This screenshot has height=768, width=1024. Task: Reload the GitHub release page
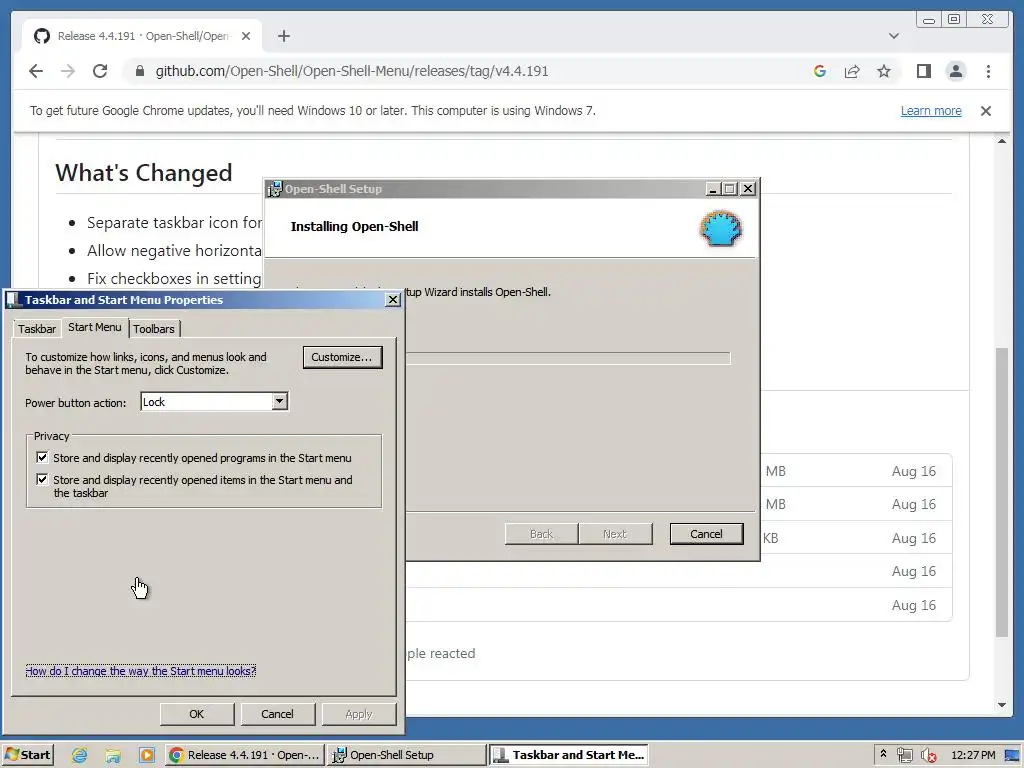tap(100, 71)
